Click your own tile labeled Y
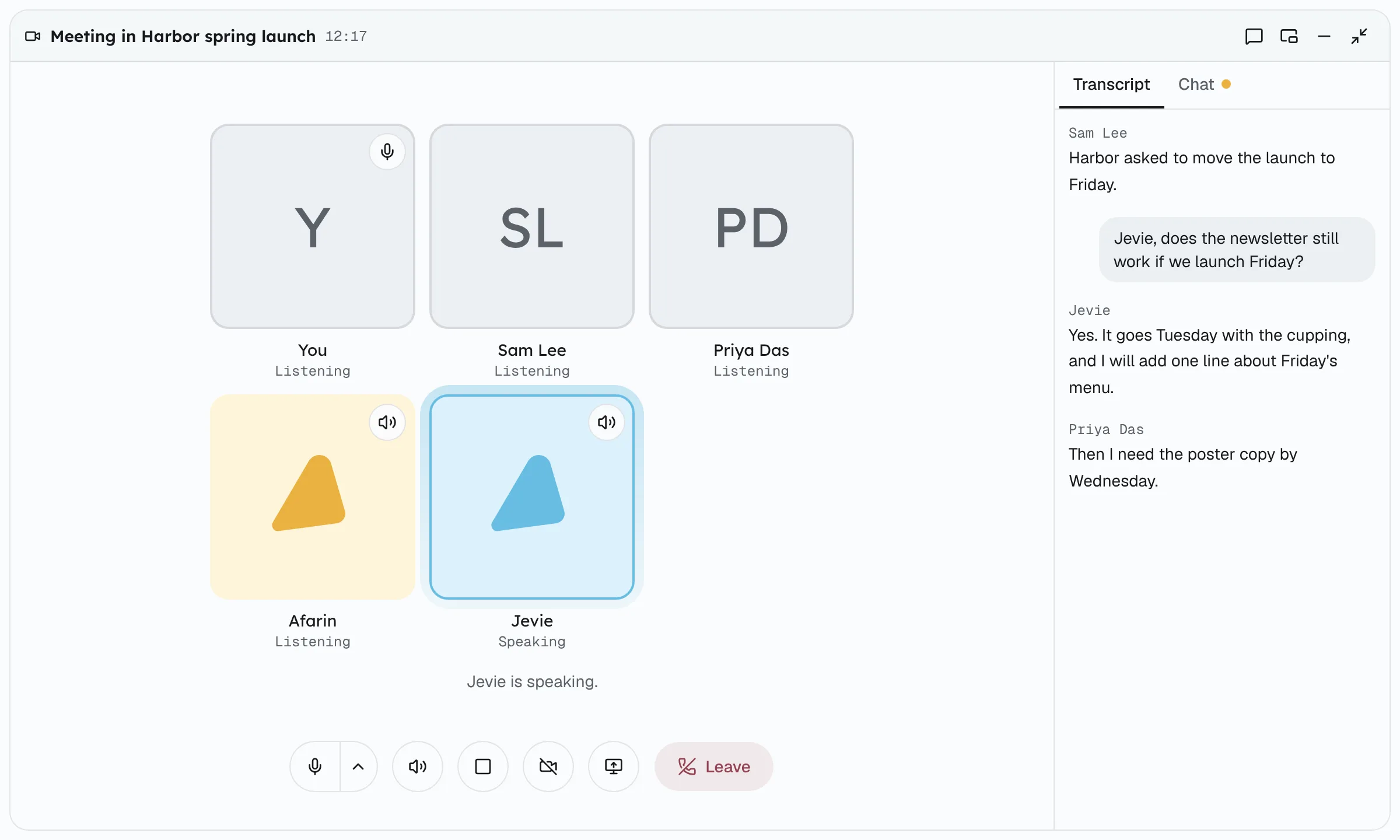This screenshot has height=840, width=1400. click(313, 226)
